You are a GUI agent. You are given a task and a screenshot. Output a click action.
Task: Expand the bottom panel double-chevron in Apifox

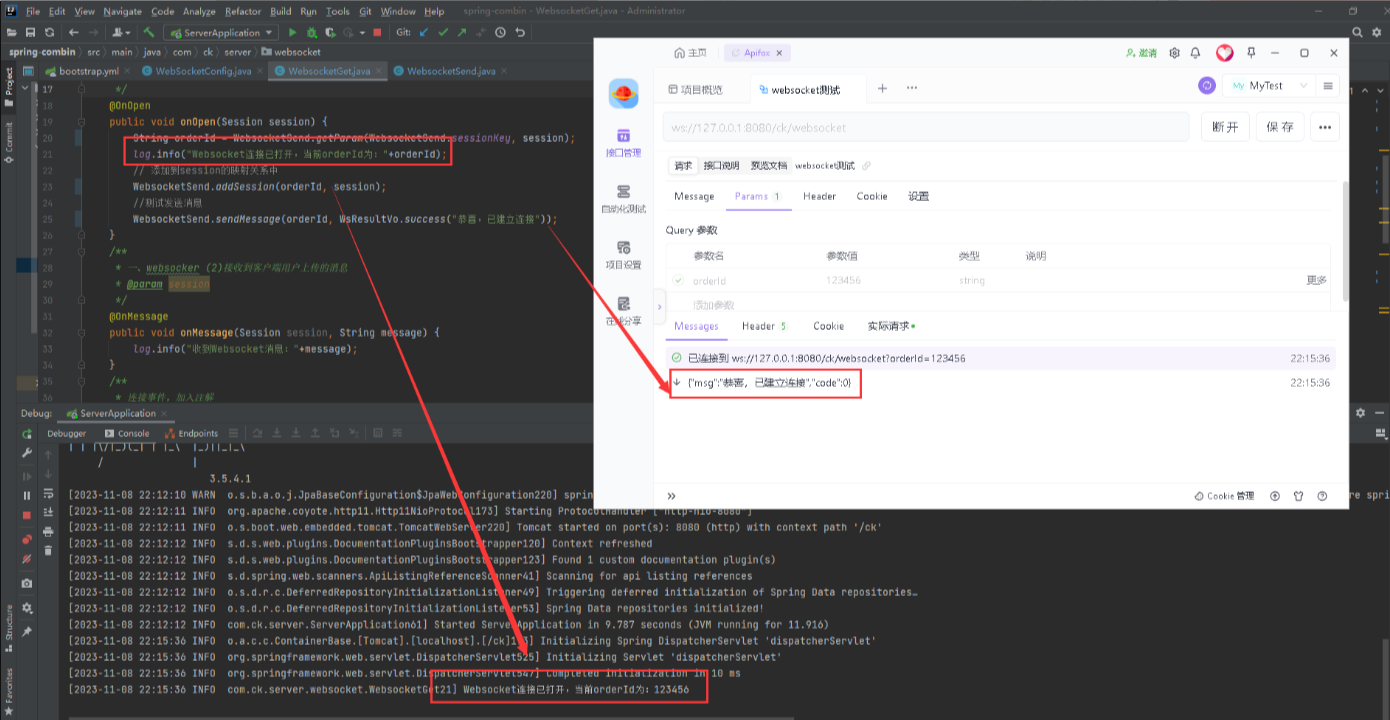[671, 496]
